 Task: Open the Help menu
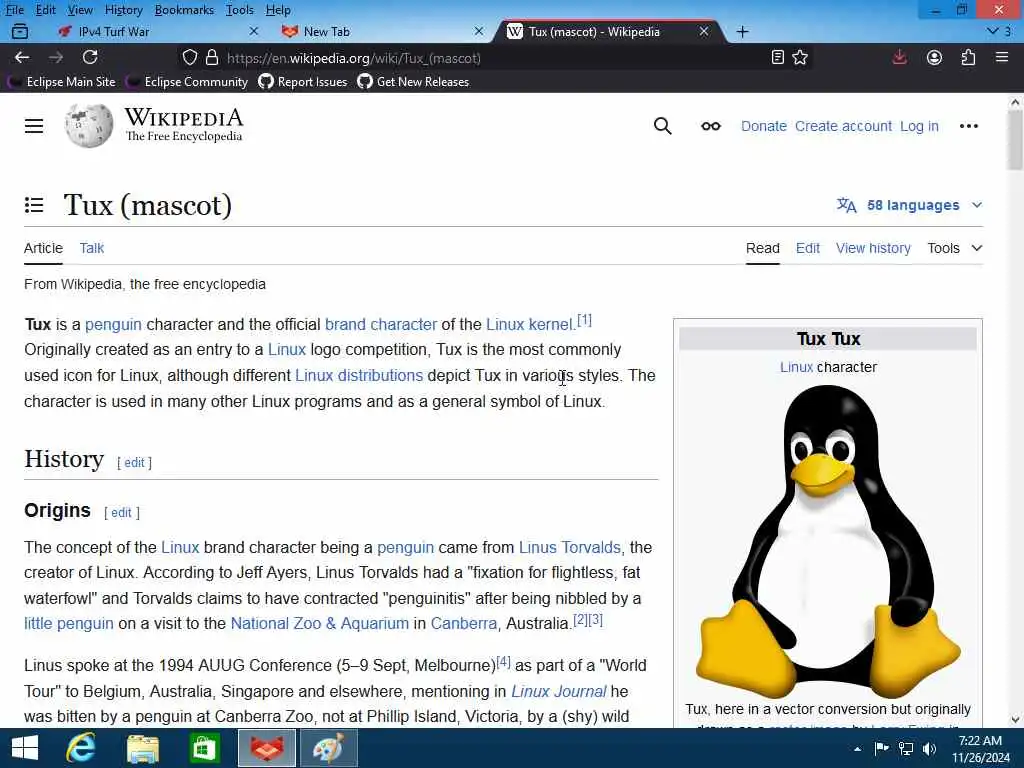pos(278,10)
